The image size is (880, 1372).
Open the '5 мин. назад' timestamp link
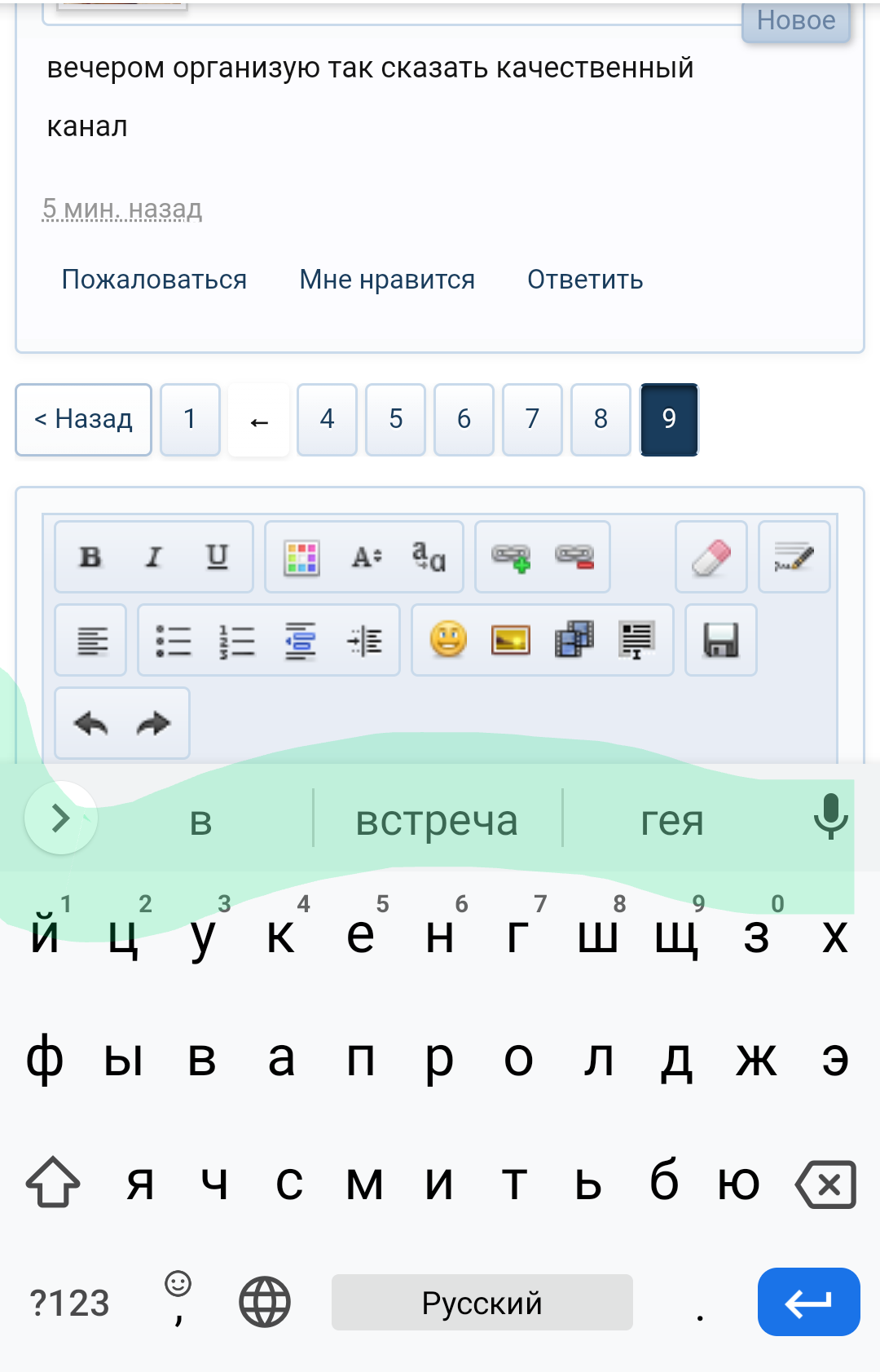point(122,209)
